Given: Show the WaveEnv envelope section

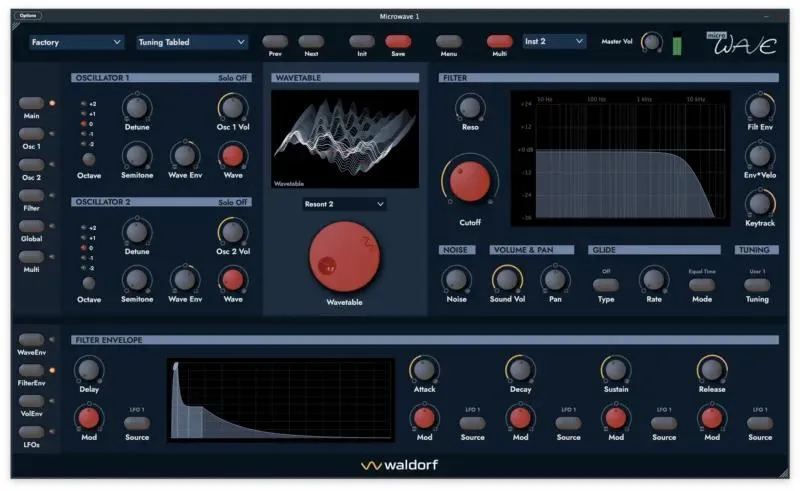Looking at the screenshot, I should coord(32,340).
